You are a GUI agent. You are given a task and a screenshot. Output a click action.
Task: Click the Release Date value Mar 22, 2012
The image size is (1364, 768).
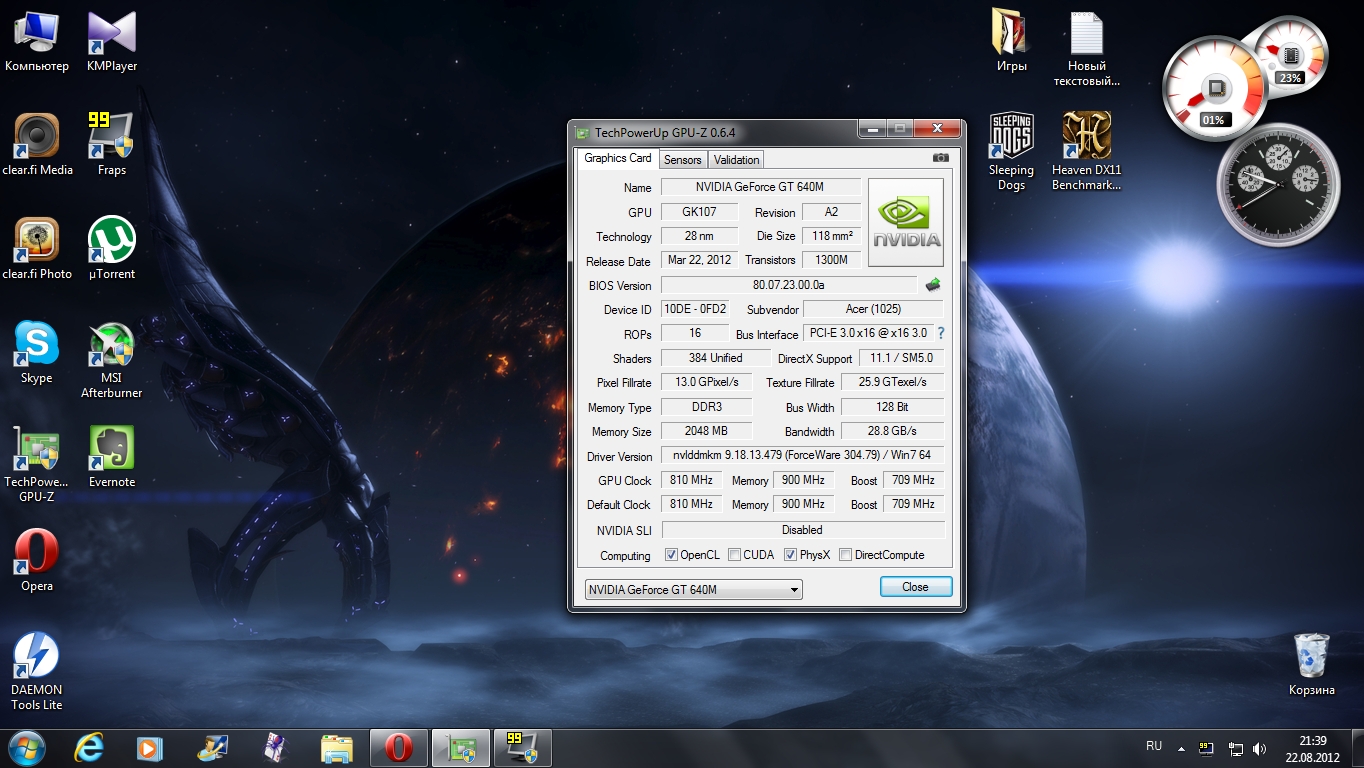click(x=699, y=260)
